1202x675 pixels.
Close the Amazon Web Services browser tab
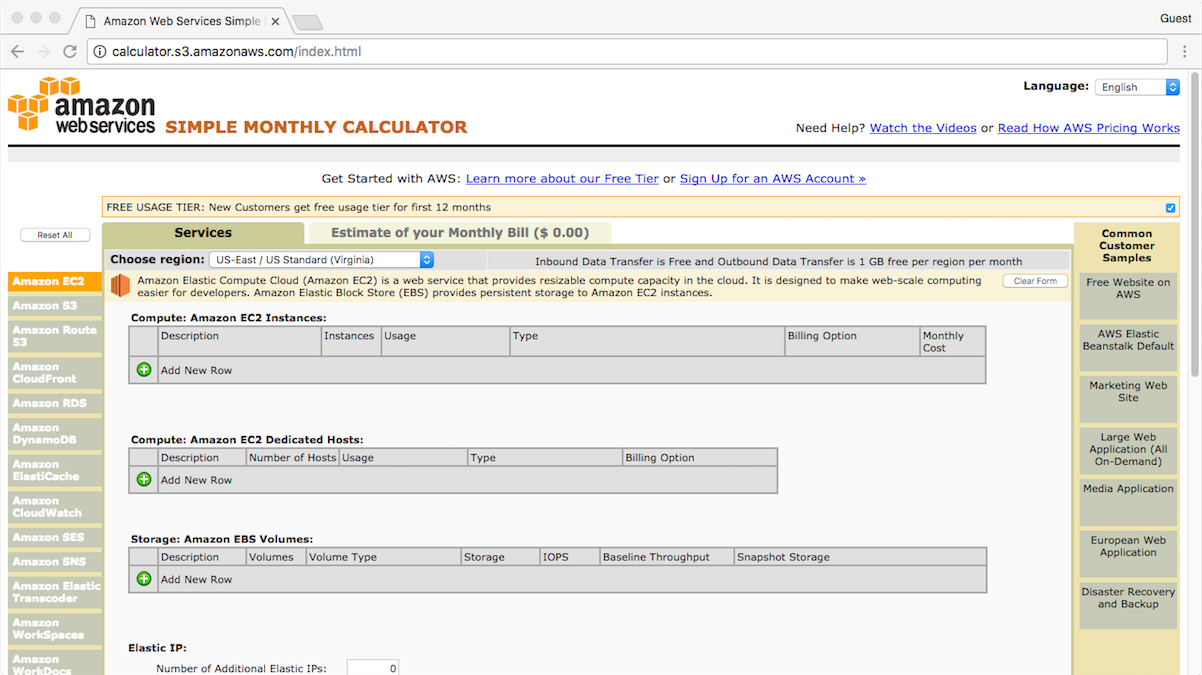274,21
